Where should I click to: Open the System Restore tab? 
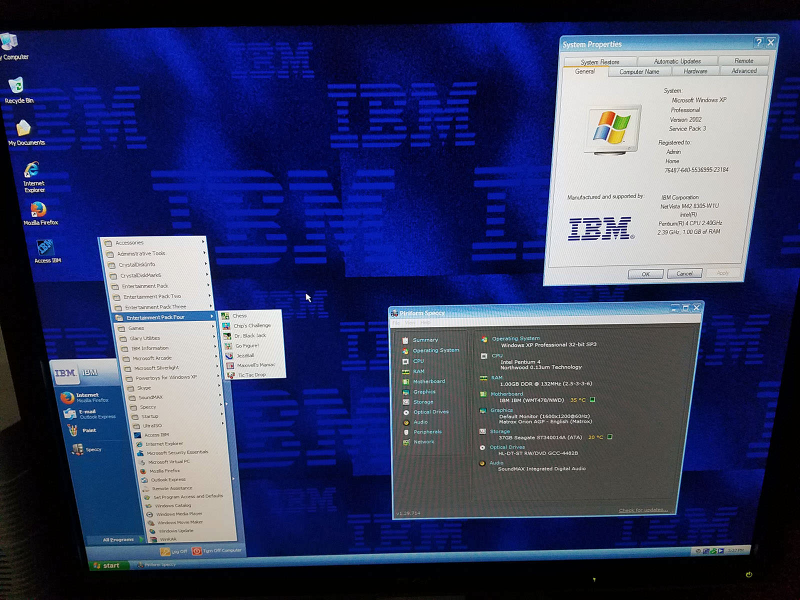pos(600,62)
